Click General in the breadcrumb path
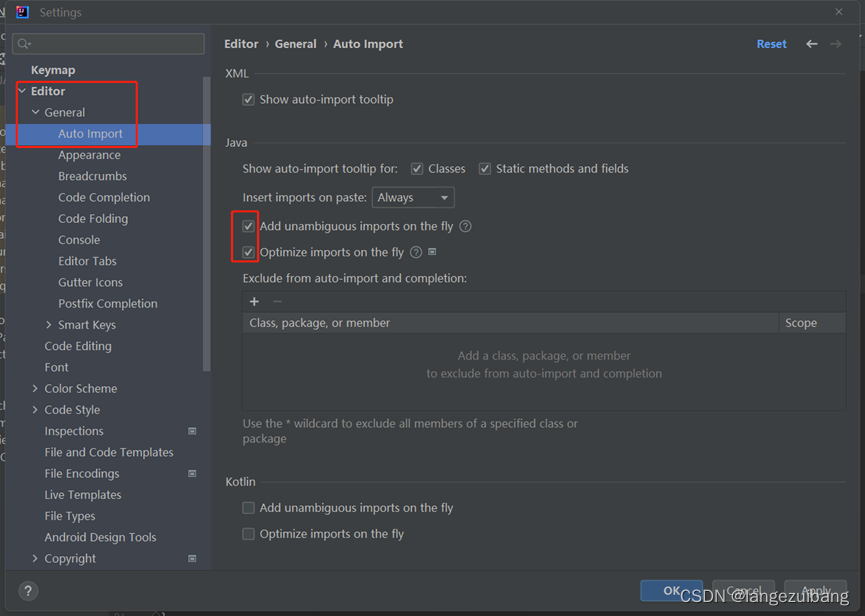Image resolution: width=865 pixels, height=616 pixels. pos(296,44)
